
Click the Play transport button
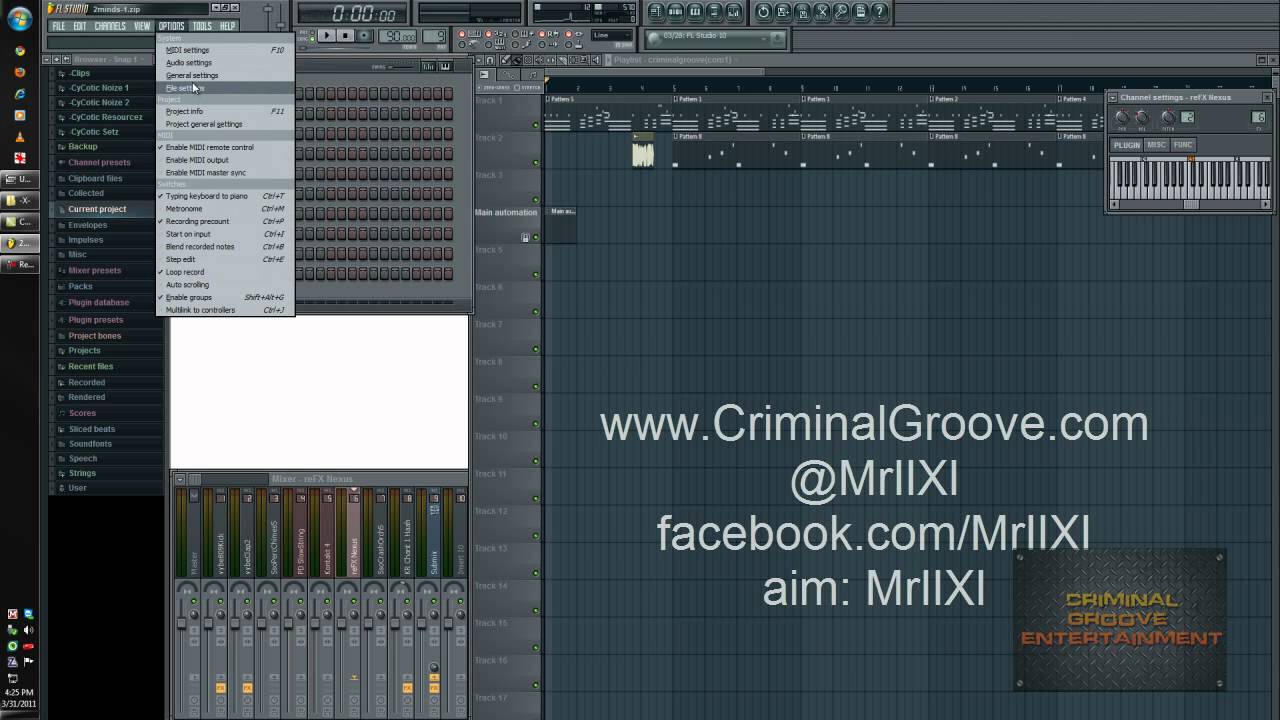[326, 35]
